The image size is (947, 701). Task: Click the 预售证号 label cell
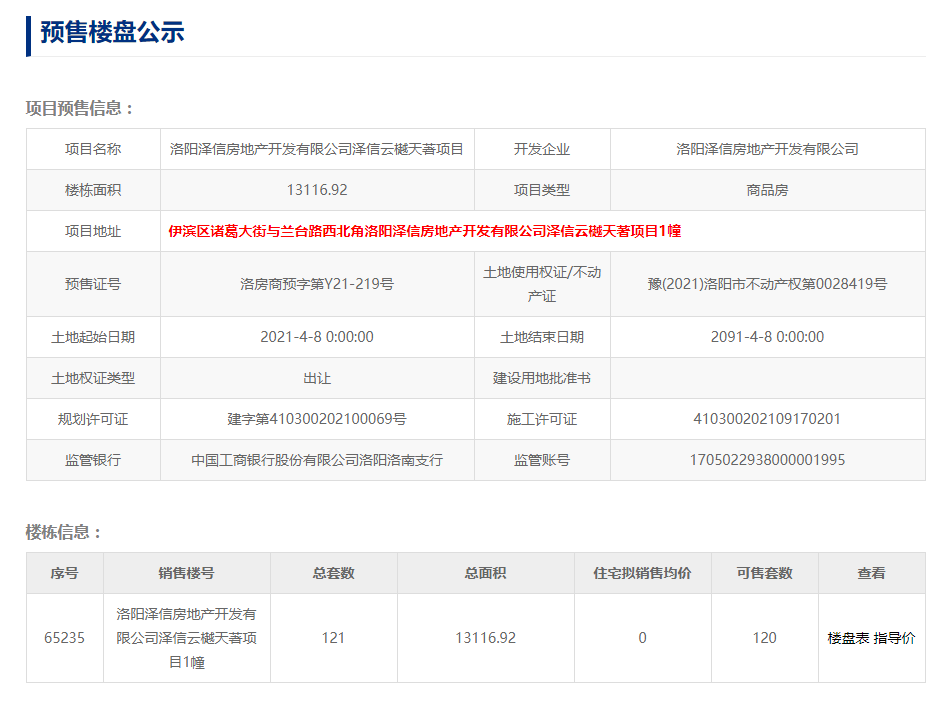pyautogui.click(x=93, y=284)
